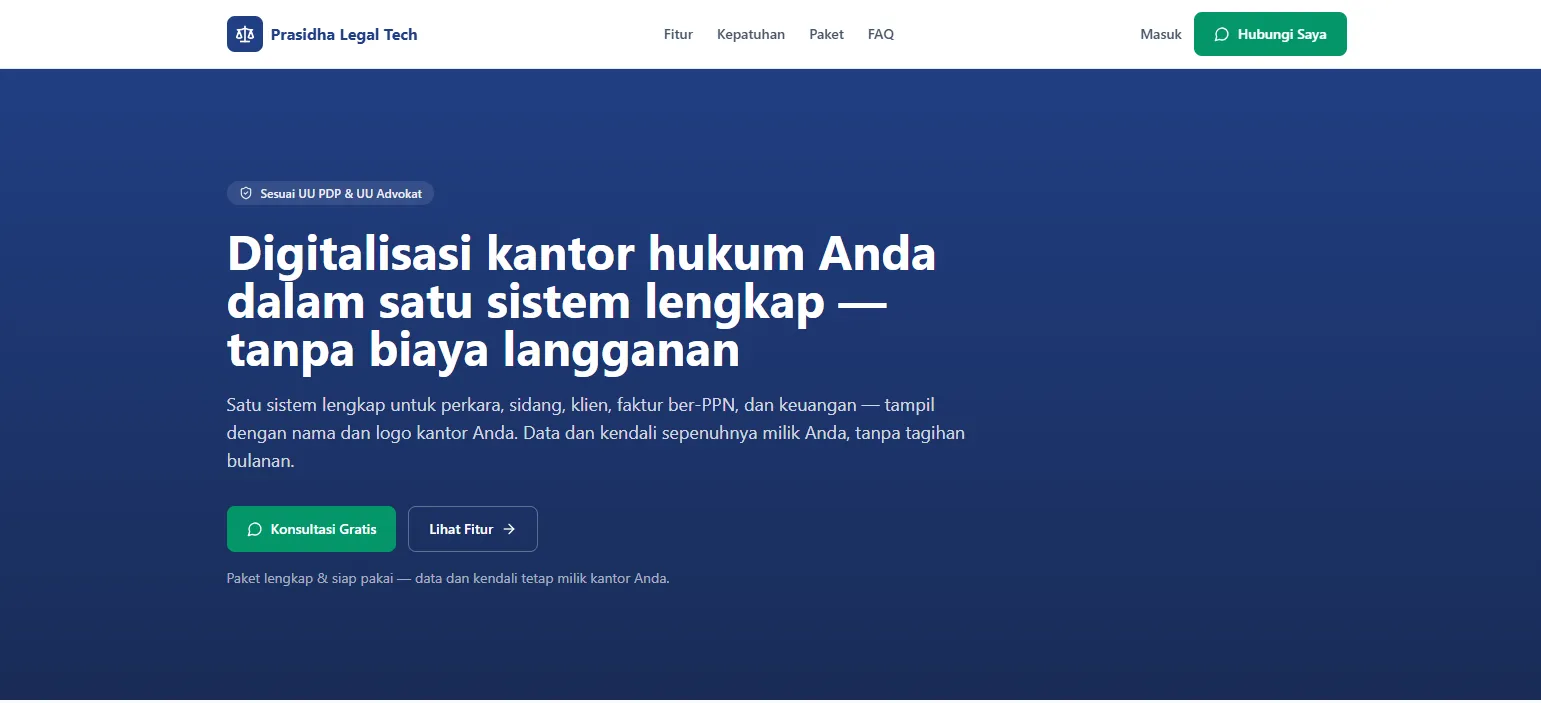The image size is (1541, 703).
Task: Click the headline 'Digitalisasi kantor hukum Anda'
Action: [581, 253]
